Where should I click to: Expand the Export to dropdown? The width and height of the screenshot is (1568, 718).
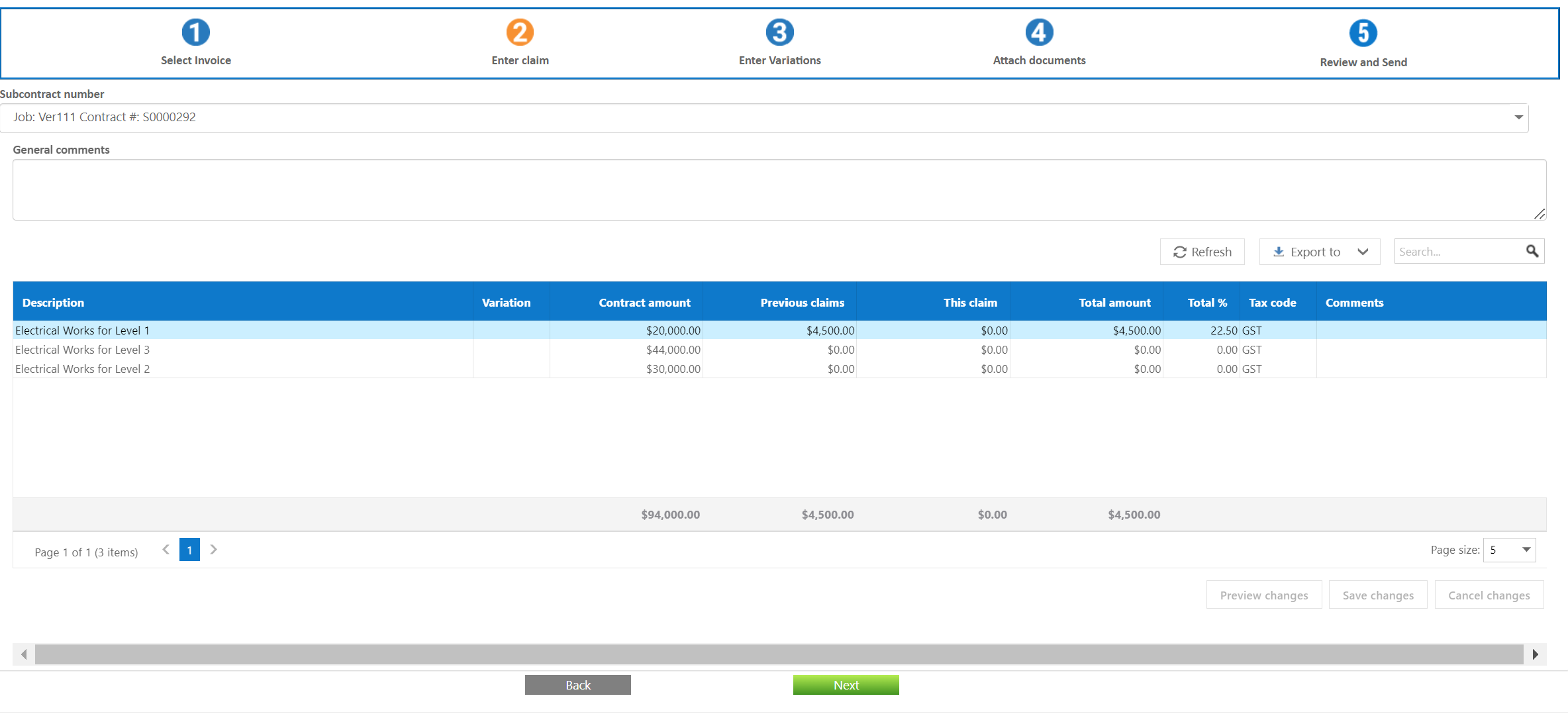point(1363,252)
